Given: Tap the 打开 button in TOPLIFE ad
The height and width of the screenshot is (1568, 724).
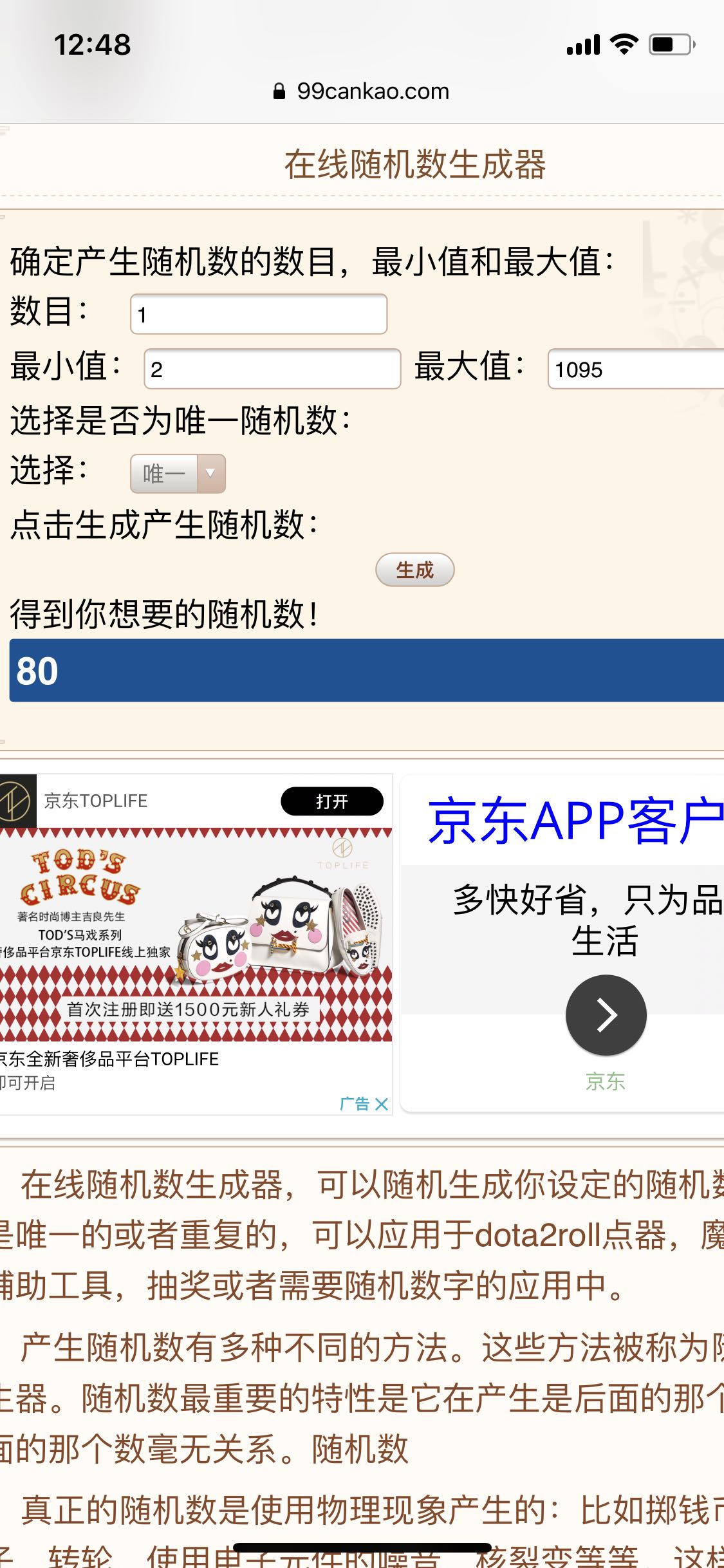Looking at the screenshot, I should pos(332,801).
